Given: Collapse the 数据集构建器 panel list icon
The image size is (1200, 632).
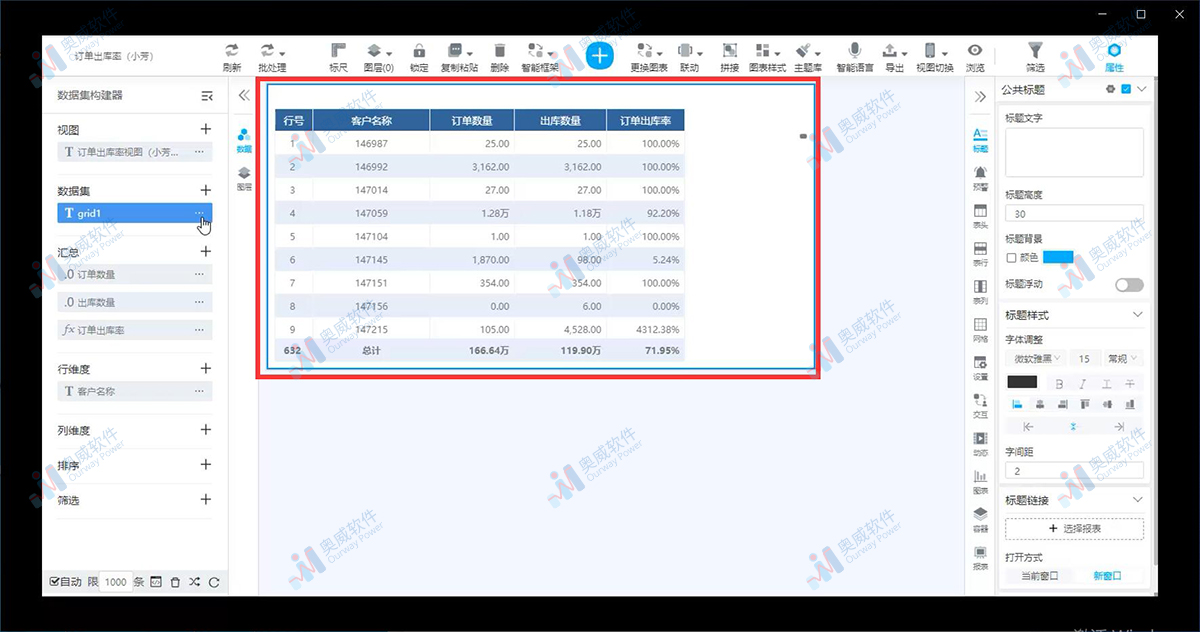Looking at the screenshot, I should tap(207, 96).
